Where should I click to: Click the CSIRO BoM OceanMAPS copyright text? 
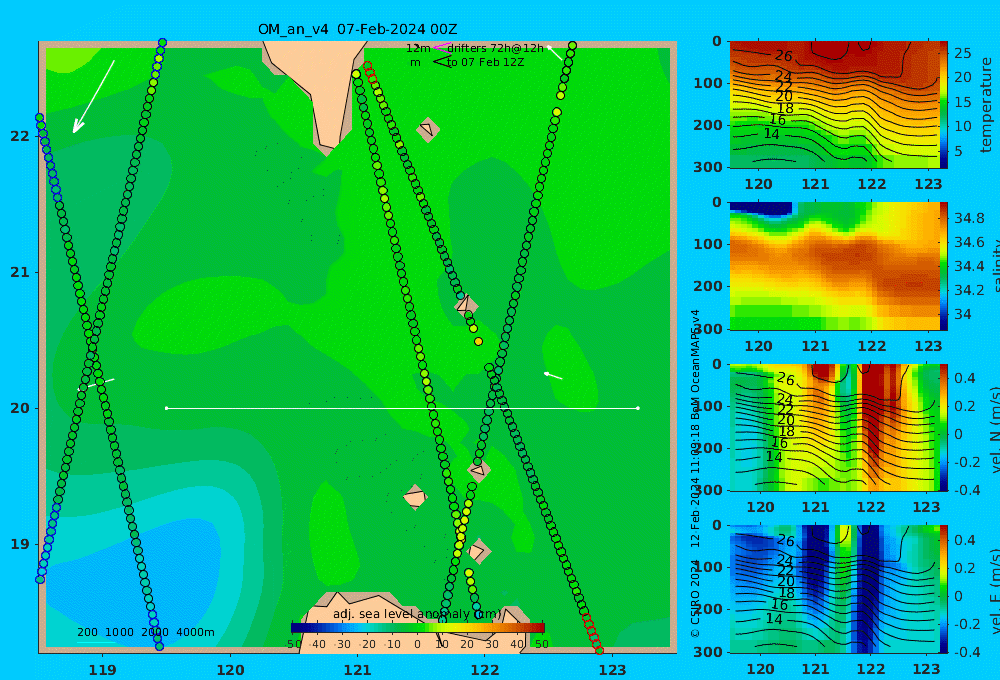point(695,473)
